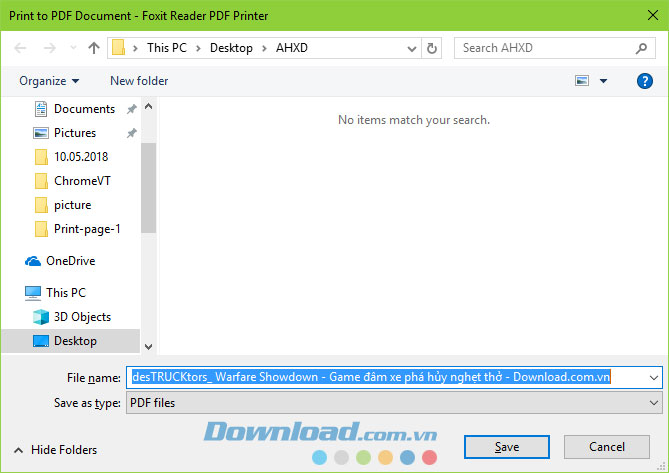This screenshot has height=473, width=669.
Task: Click the search magnifier icon
Action: pyautogui.click(x=641, y=48)
